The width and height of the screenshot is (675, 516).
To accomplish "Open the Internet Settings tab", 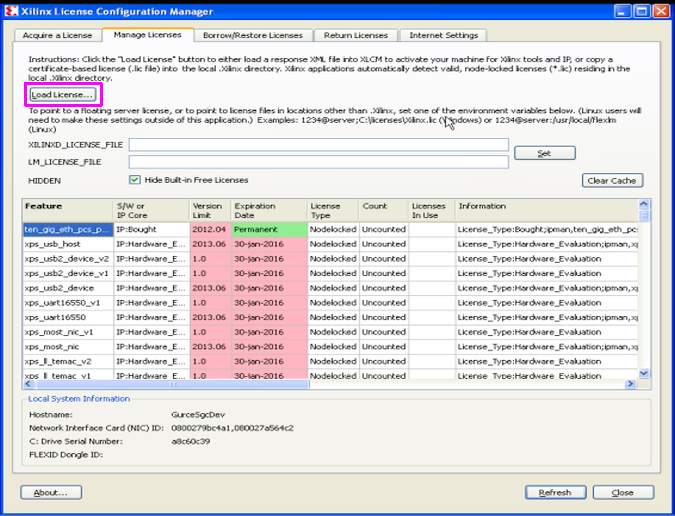I will [x=443, y=35].
